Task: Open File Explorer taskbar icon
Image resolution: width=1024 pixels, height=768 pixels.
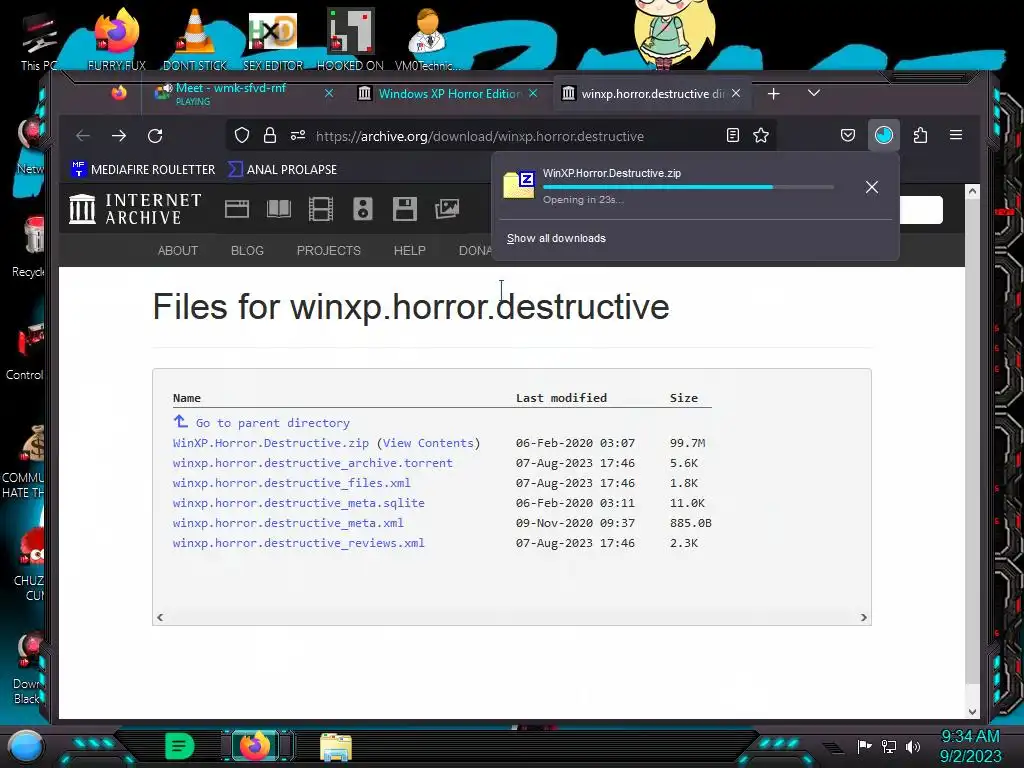Action: click(336, 746)
